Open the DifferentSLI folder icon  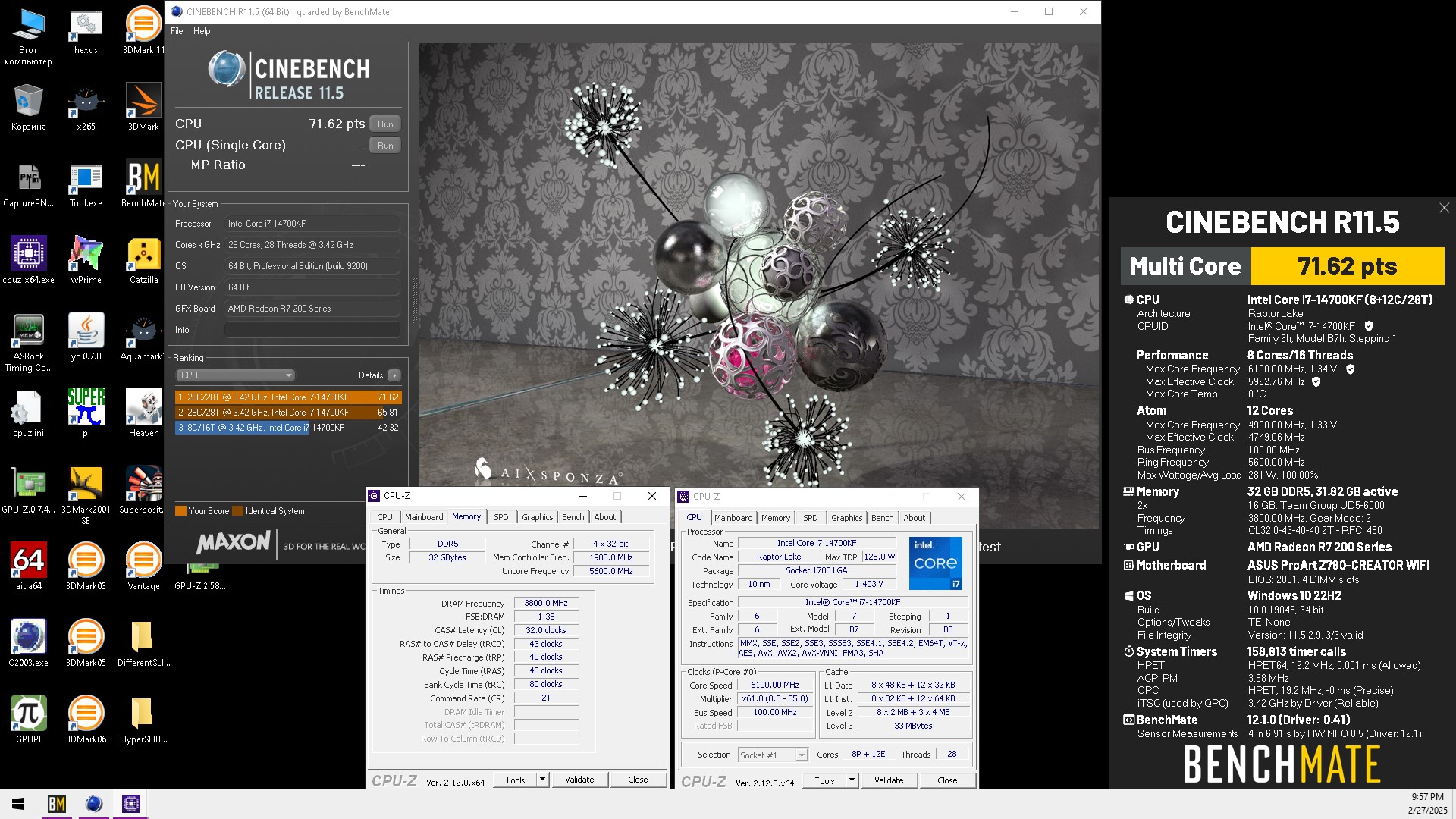coord(143,644)
